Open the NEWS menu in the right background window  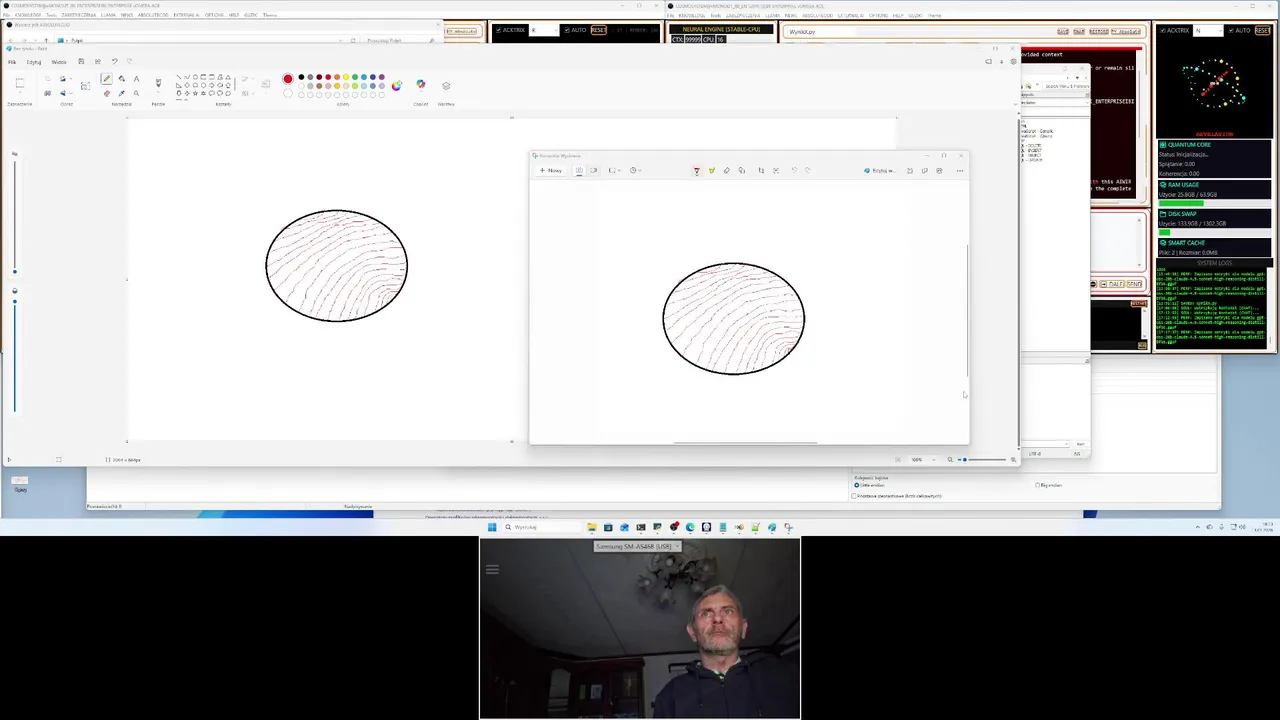coord(791,15)
